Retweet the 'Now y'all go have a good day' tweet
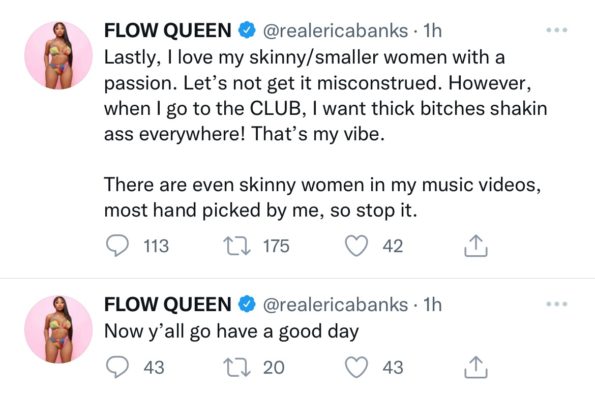The height and width of the screenshot is (394, 595). tap(237, 367)
